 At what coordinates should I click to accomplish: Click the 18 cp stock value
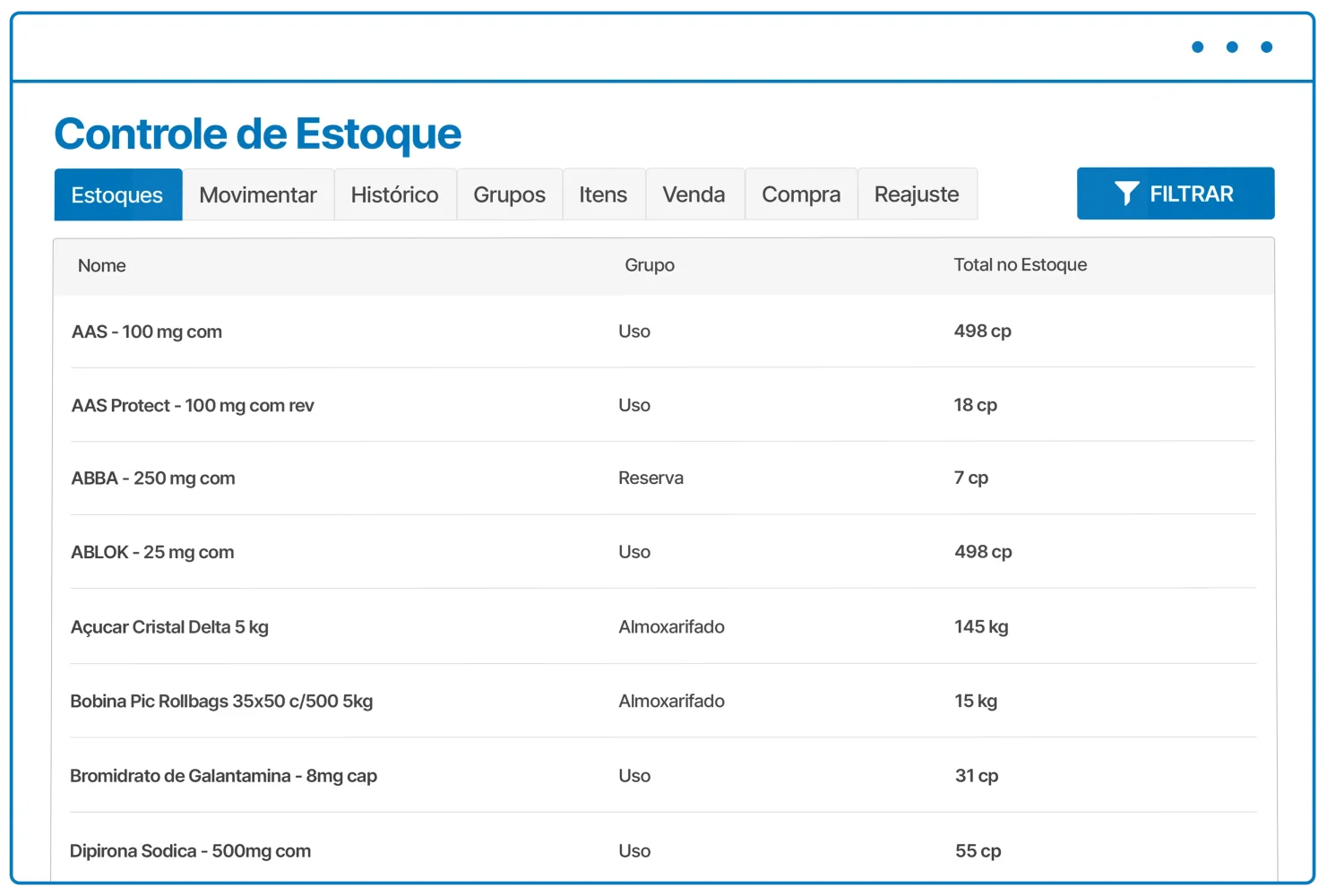976,405
